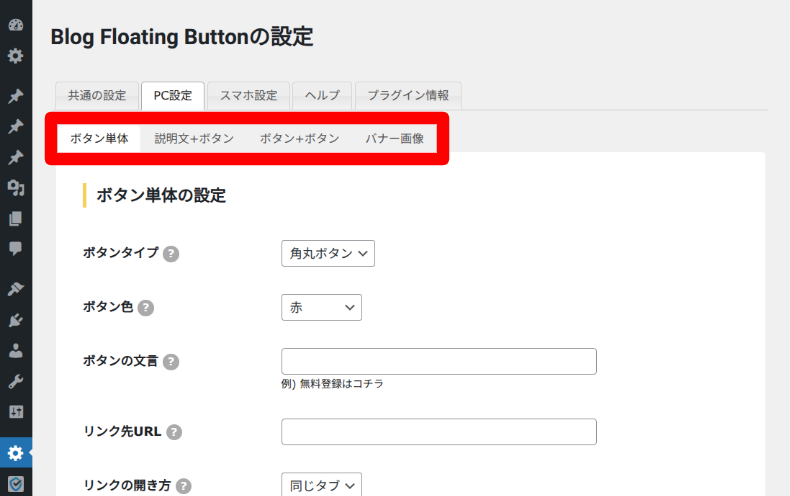This screenshot has width=790, height=496.
Task: Switch to the スマホ設定 tab
Action: tap(248, 95)
